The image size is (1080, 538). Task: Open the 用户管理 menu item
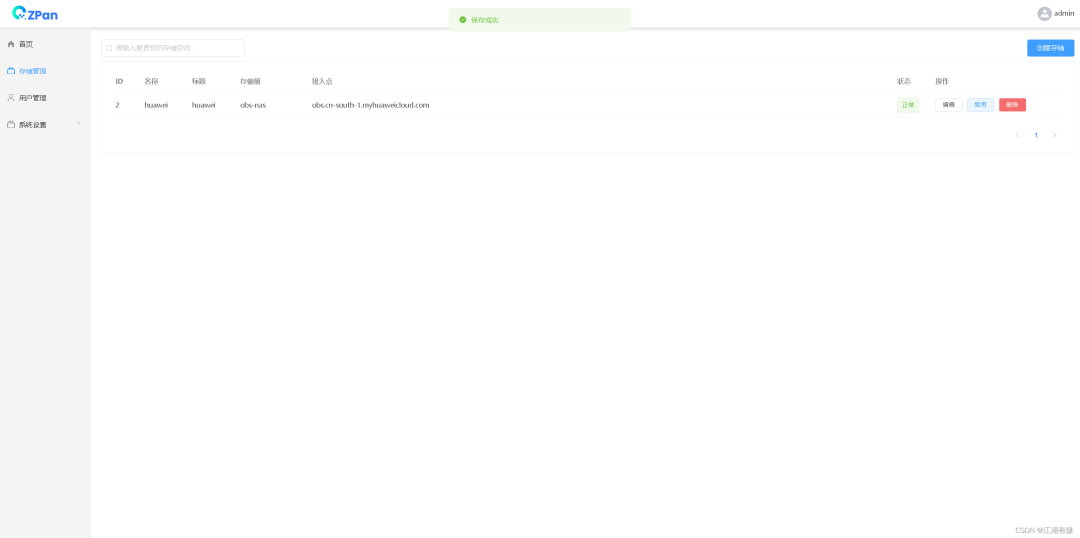point(32,98)
